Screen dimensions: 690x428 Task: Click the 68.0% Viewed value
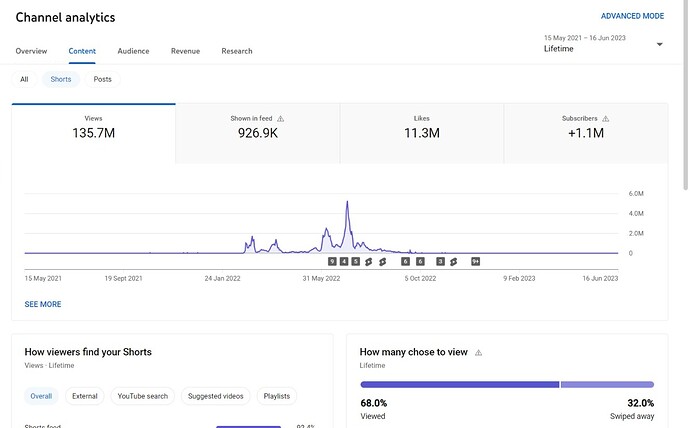coord(374,403)
